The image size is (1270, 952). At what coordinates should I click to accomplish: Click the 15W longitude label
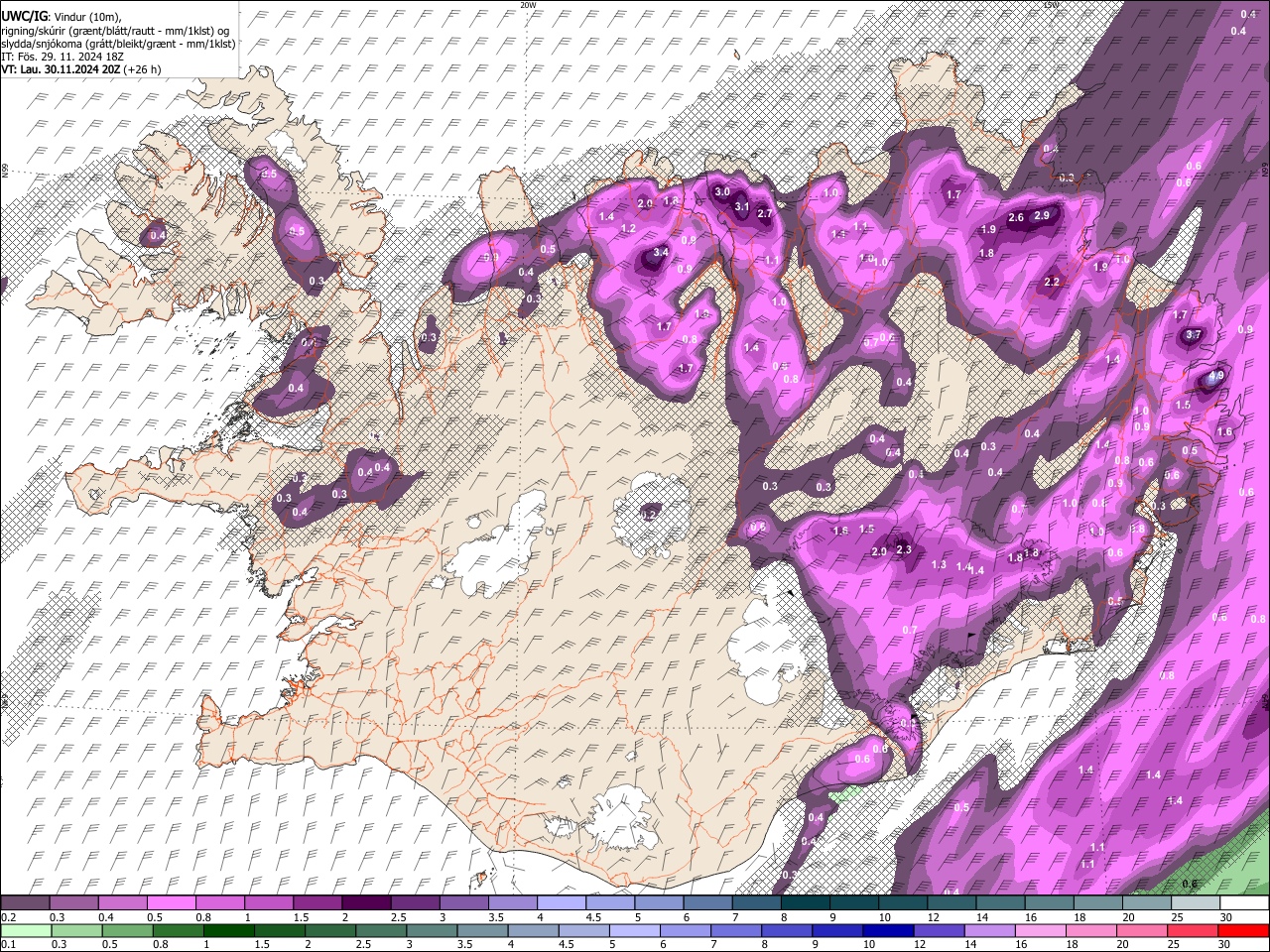[1051, 5]
